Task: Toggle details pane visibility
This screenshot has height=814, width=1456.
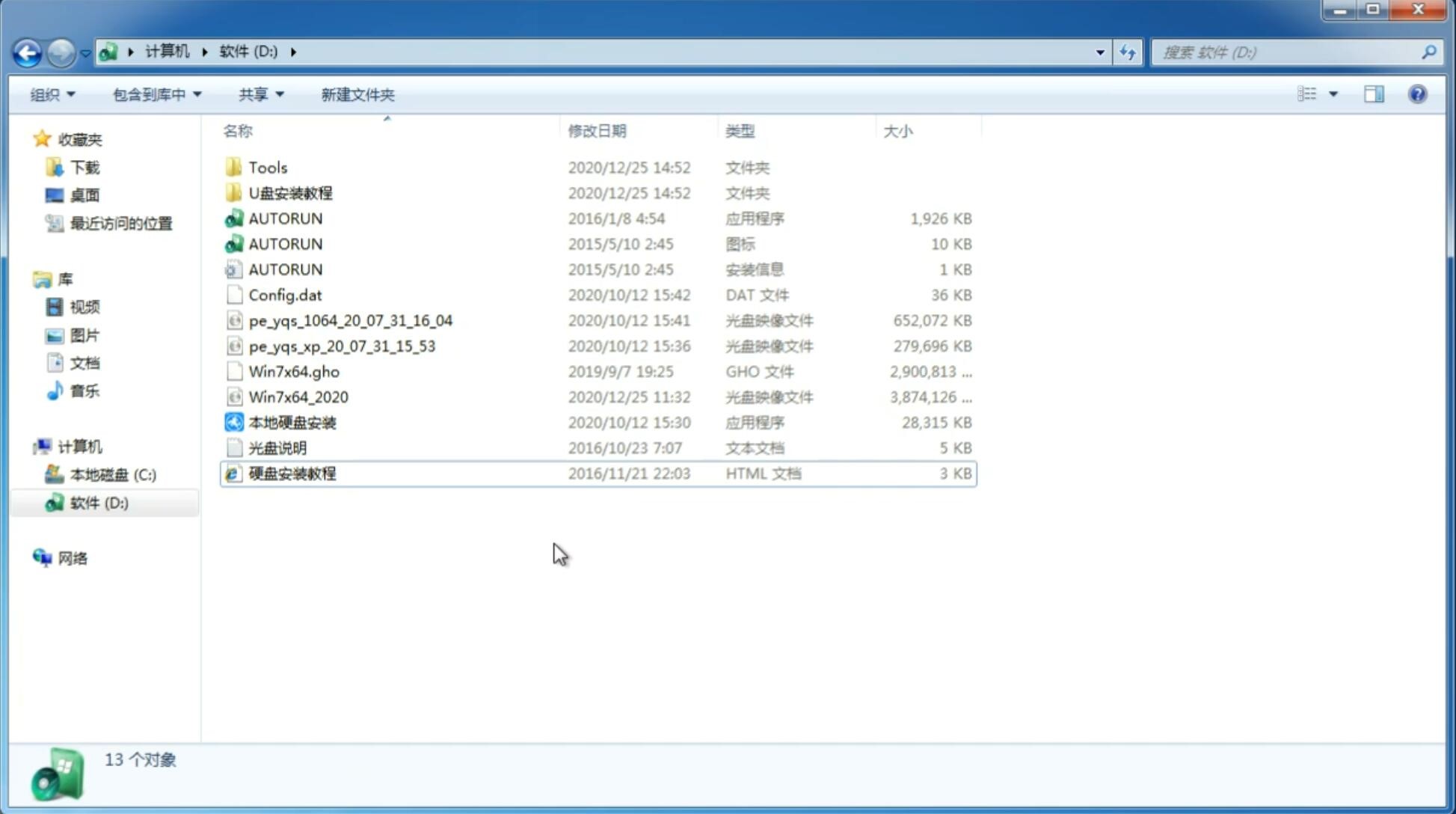Action: (x=1373, y=93)
